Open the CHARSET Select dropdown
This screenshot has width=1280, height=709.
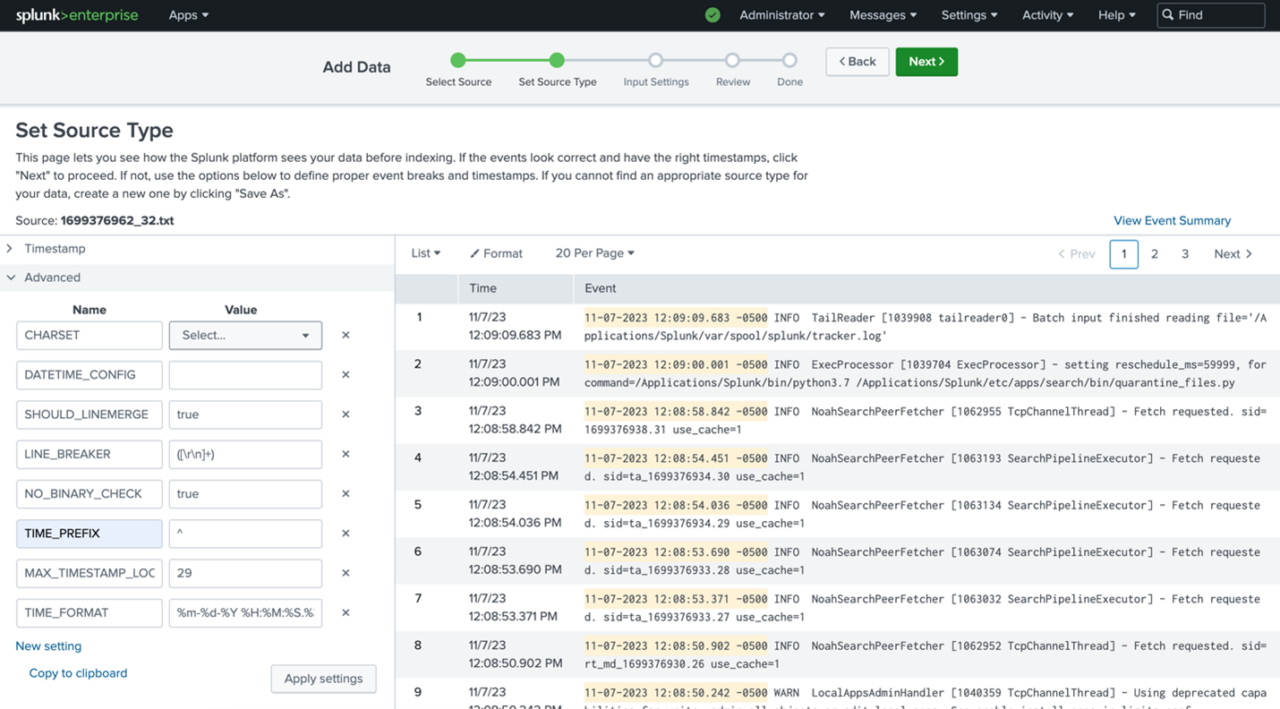point(245,335)
